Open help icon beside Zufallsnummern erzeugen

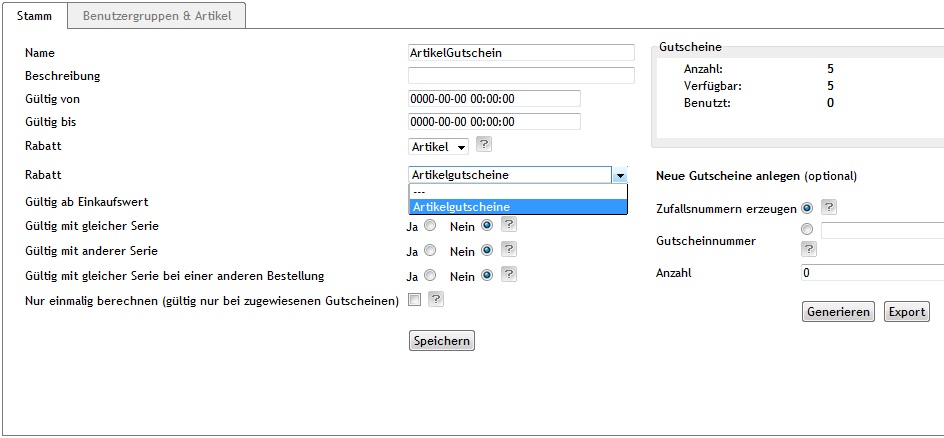click(x=828, y=207)
